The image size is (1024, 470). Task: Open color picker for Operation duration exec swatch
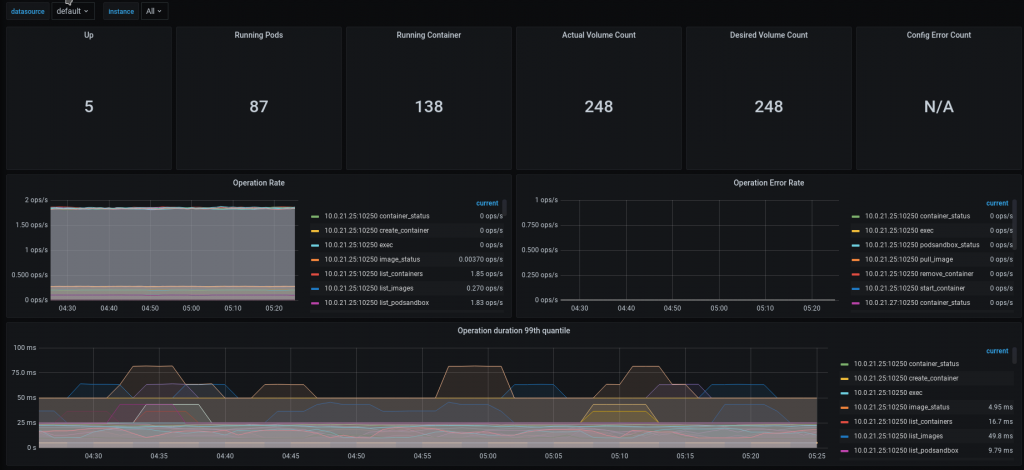point(844,393)
